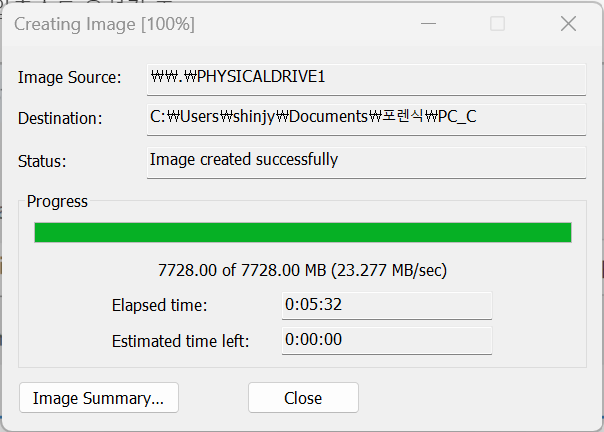
Task: Click the Elapsed time: label
Action: click(x=159, y=306)
